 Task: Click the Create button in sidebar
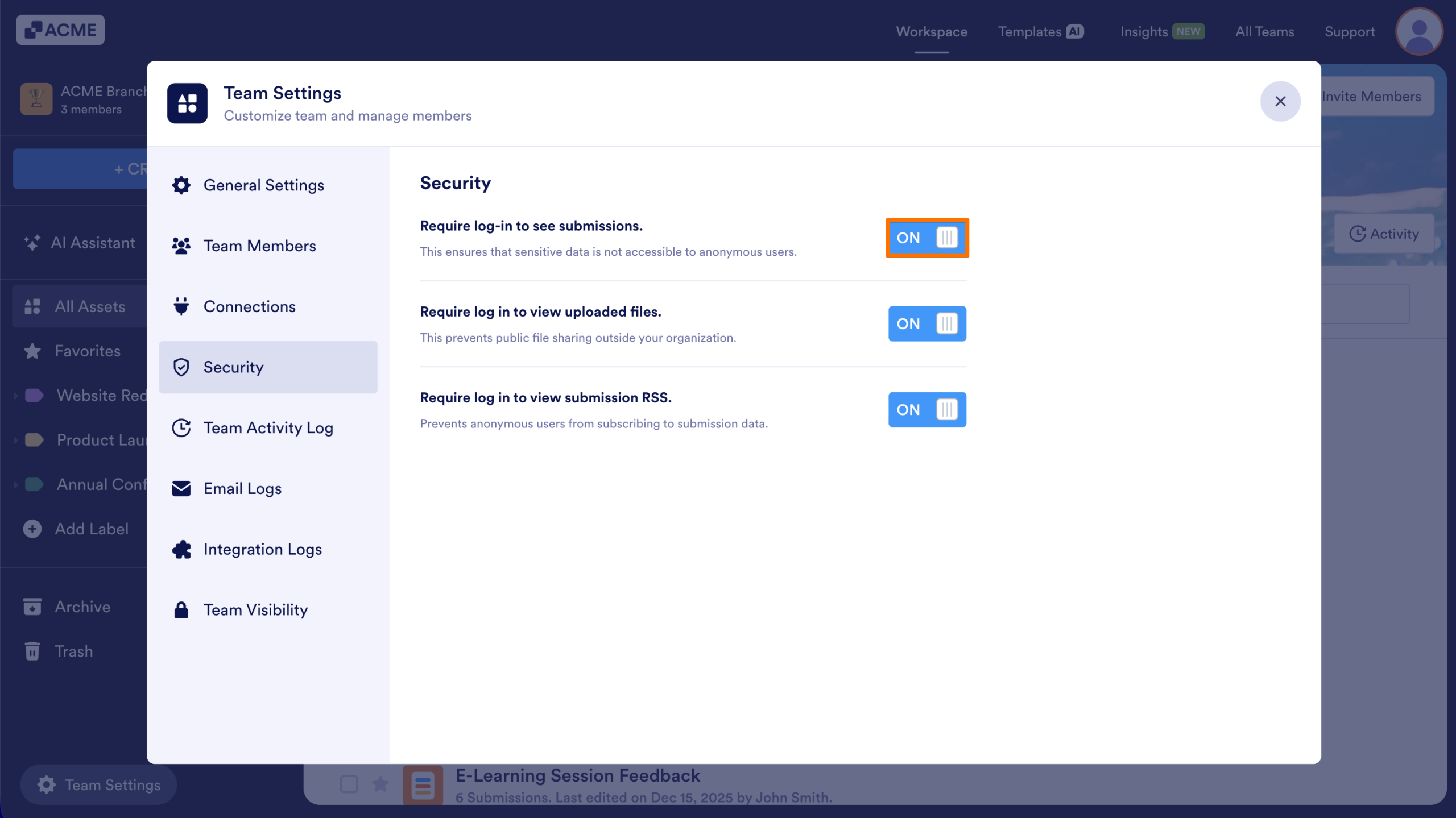pos(80,169)
